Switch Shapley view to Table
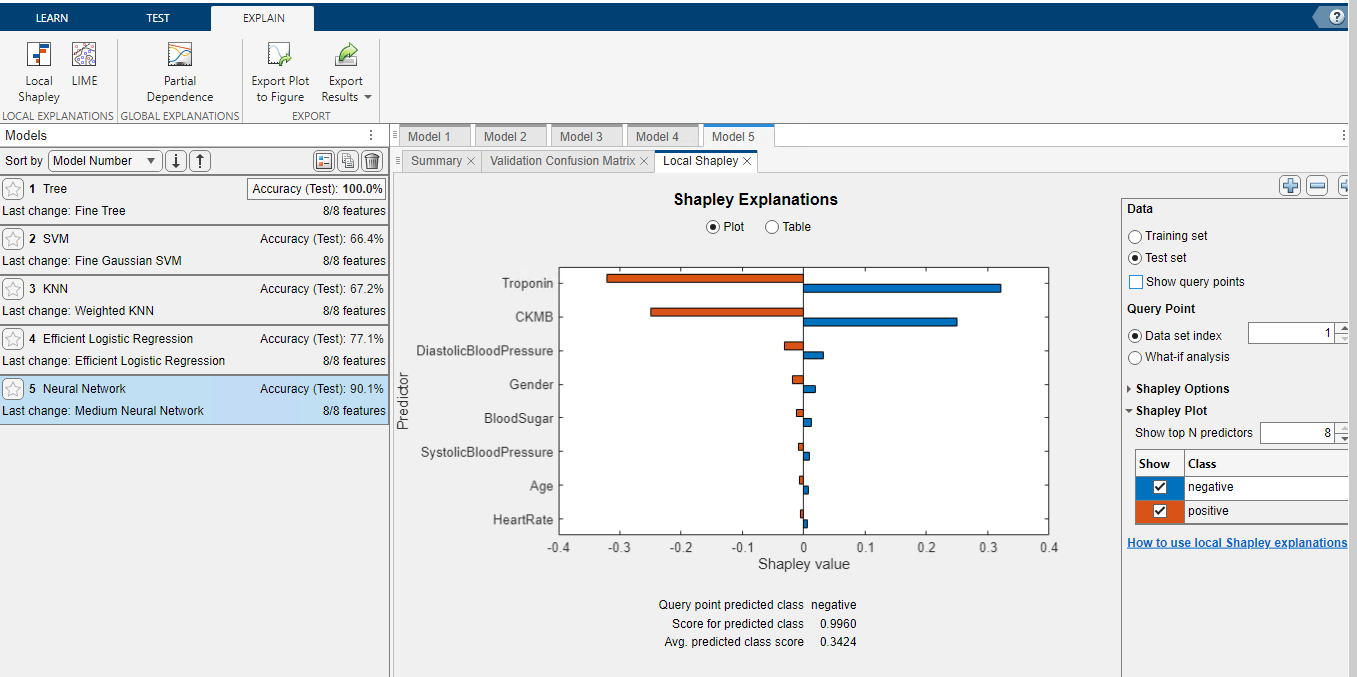This screenshot has height=677, width=1357. click(772, 227)
